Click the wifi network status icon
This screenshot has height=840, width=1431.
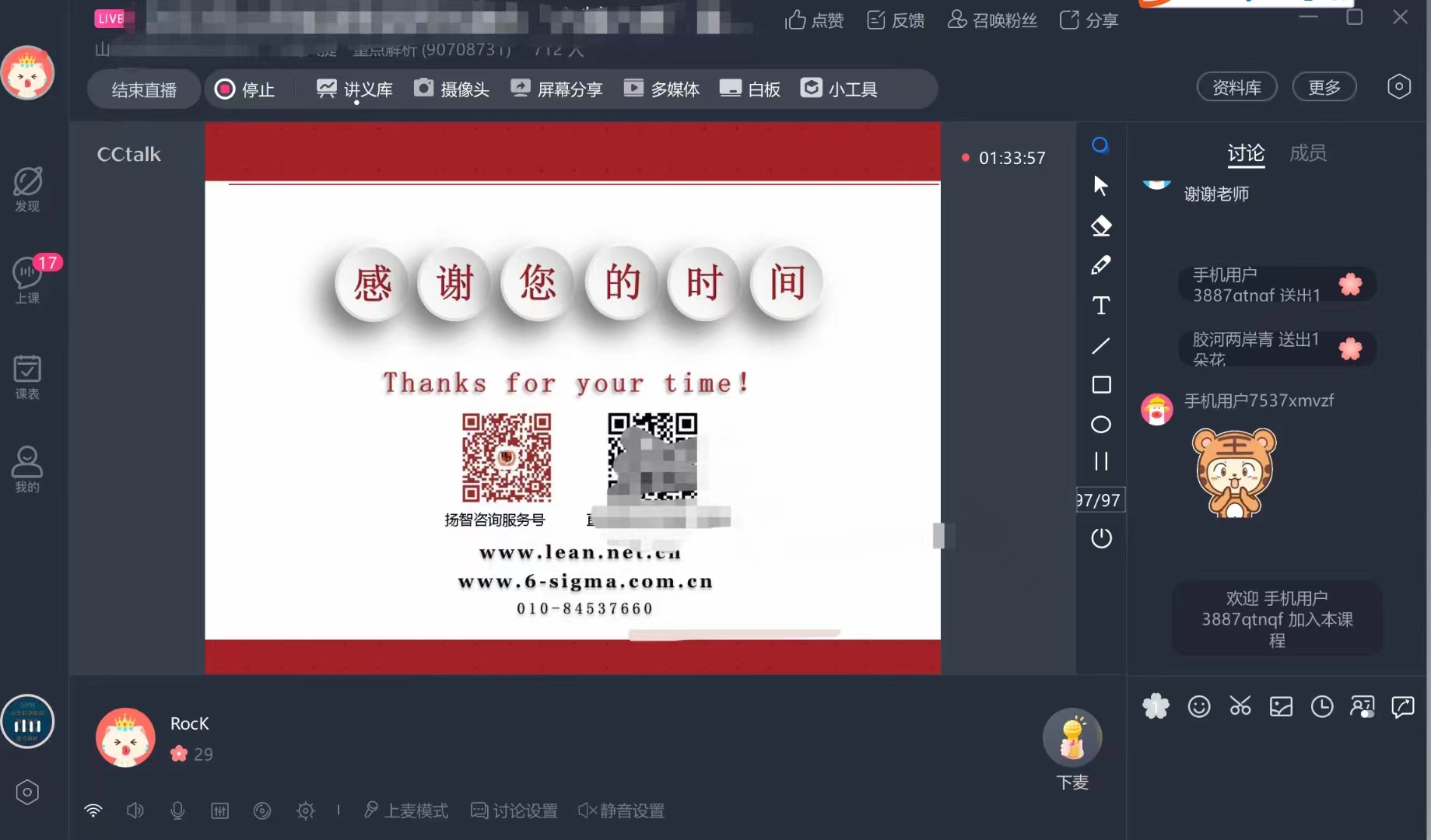pos(93,810)
